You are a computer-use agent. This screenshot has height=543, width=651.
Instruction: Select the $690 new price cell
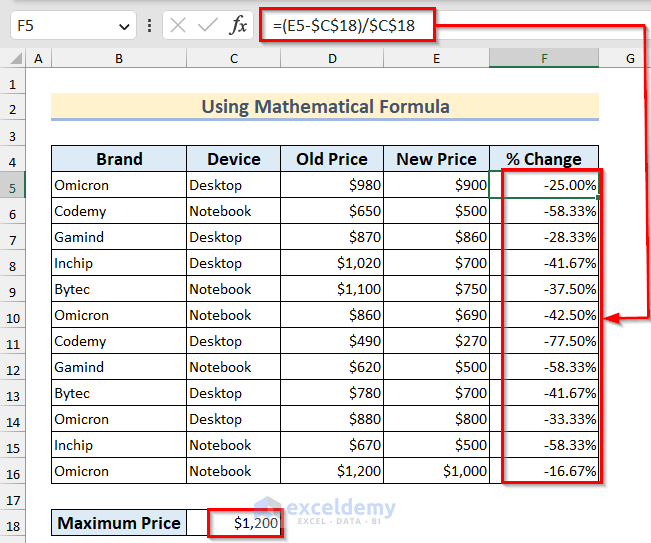point(436,315)
